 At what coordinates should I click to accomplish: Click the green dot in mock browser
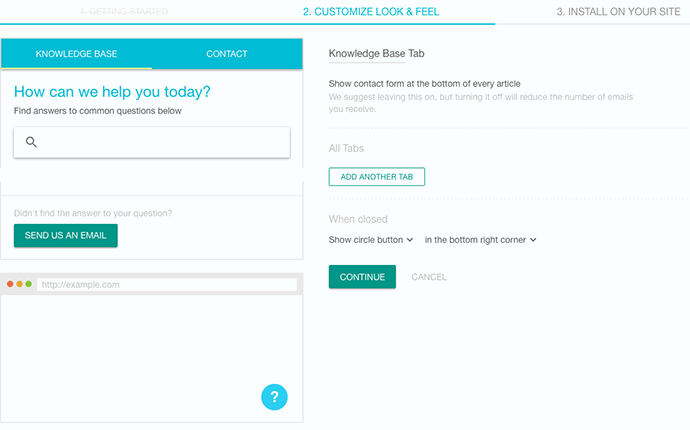coord(28,285)
